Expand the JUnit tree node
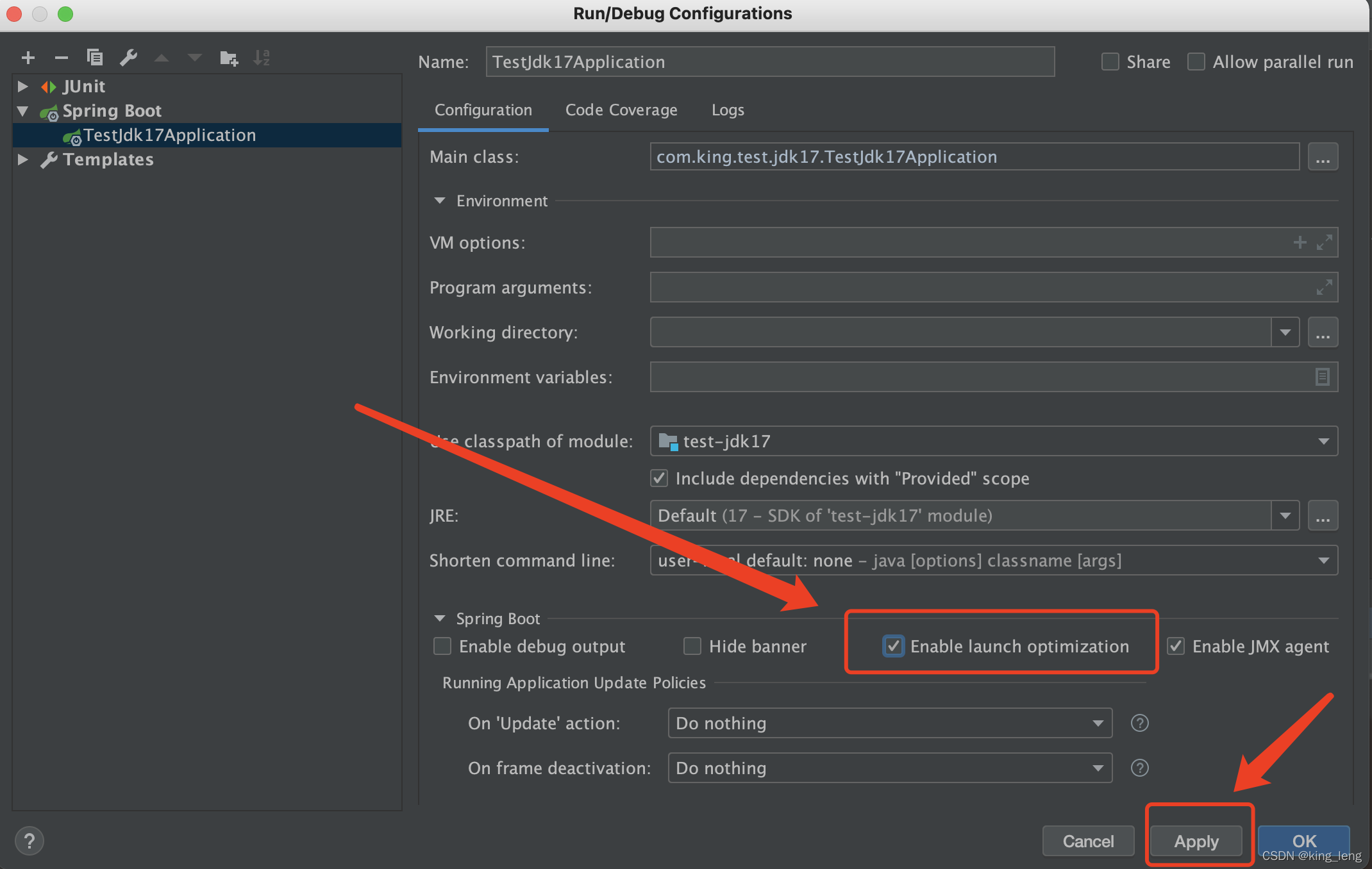 click(x=23, y=87)
